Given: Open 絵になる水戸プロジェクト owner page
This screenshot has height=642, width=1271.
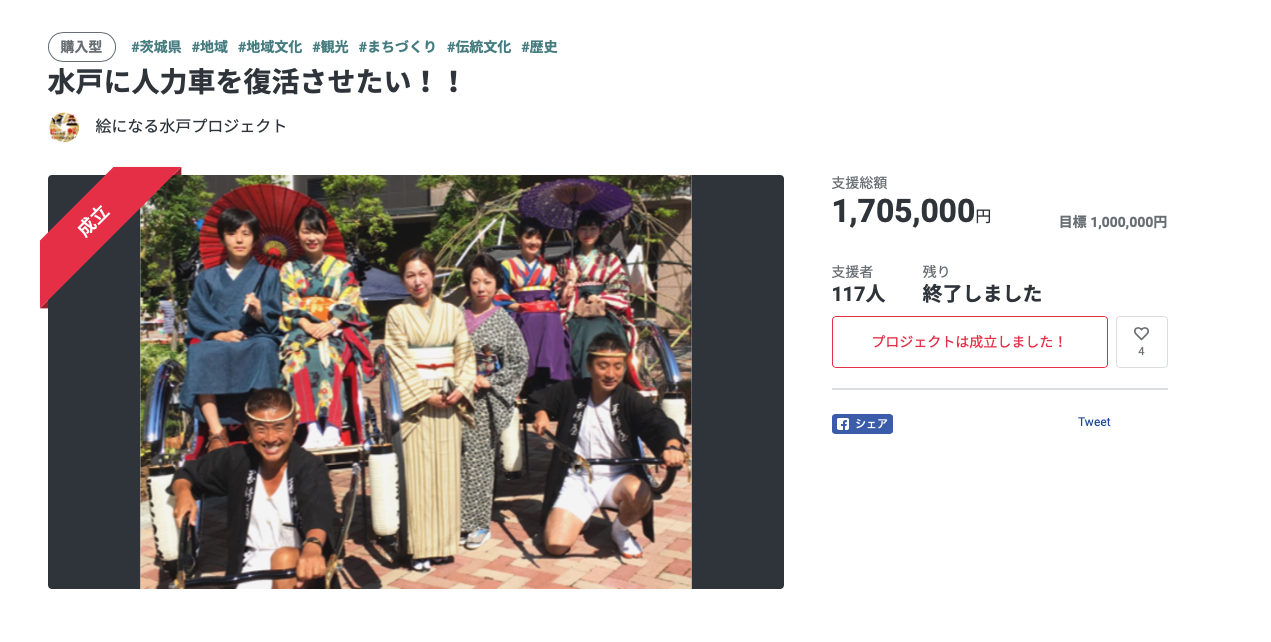Looking at the screenshot, I should coord(191,126).
